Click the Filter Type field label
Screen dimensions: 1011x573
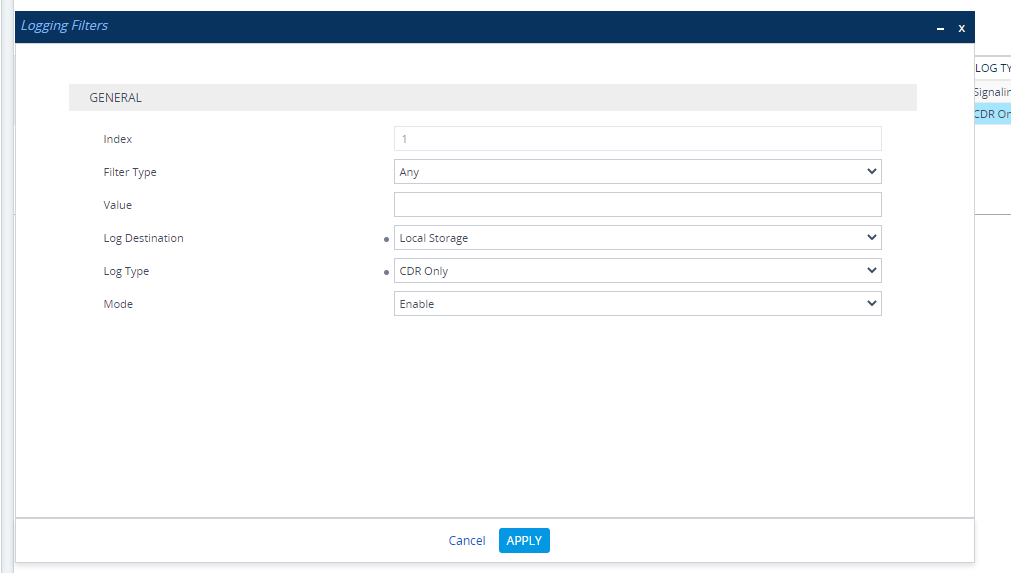coord(130,172)
